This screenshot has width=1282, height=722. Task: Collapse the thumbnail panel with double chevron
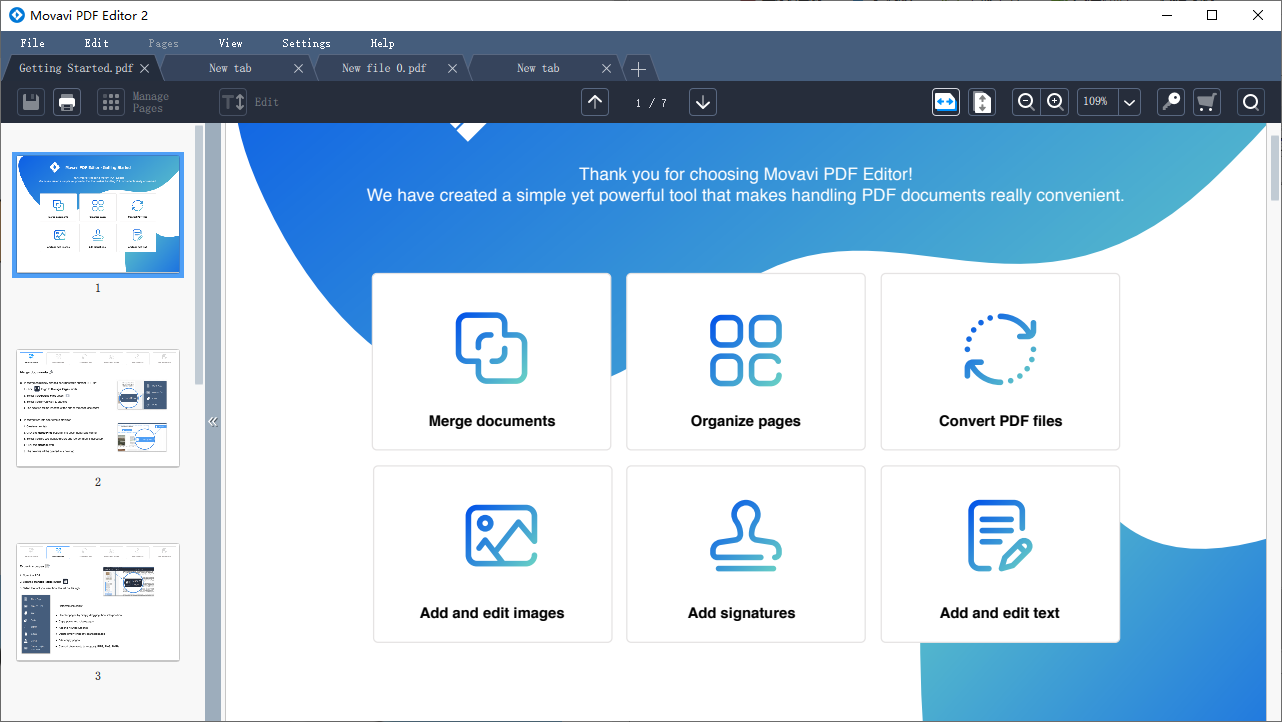point(212,422)
